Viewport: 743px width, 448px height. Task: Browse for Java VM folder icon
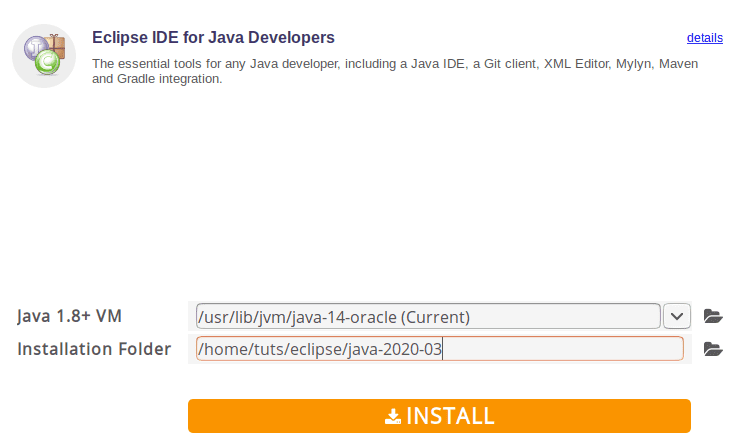click(x=713, y=316)
